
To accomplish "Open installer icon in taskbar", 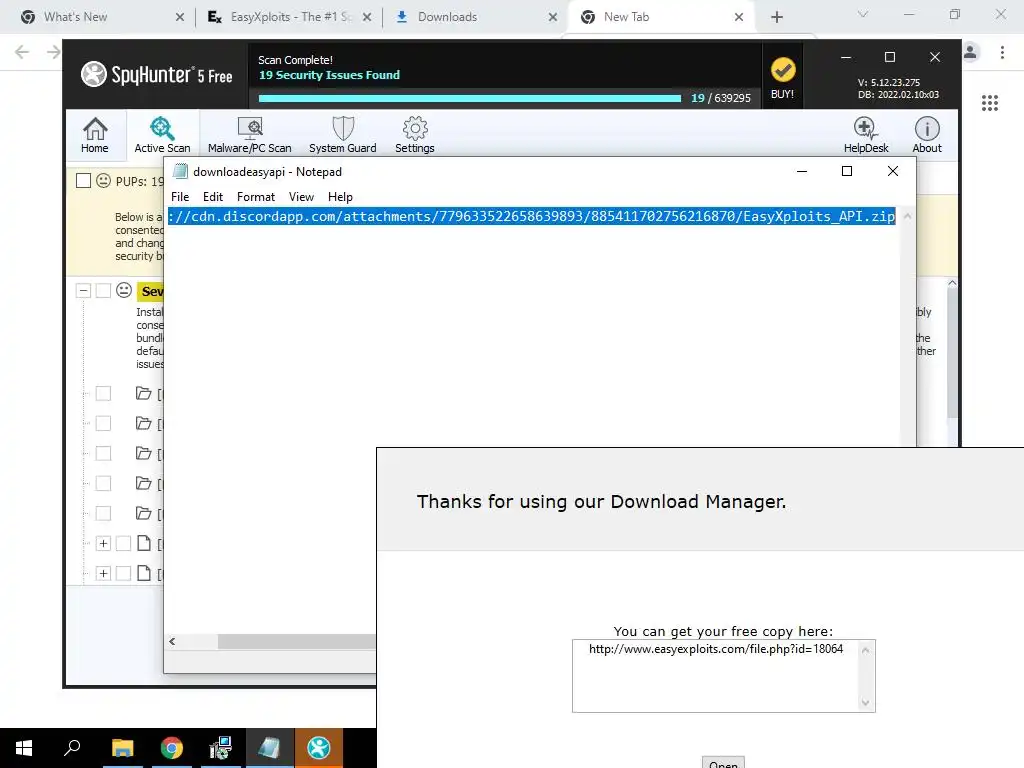I will click(221, 748).
